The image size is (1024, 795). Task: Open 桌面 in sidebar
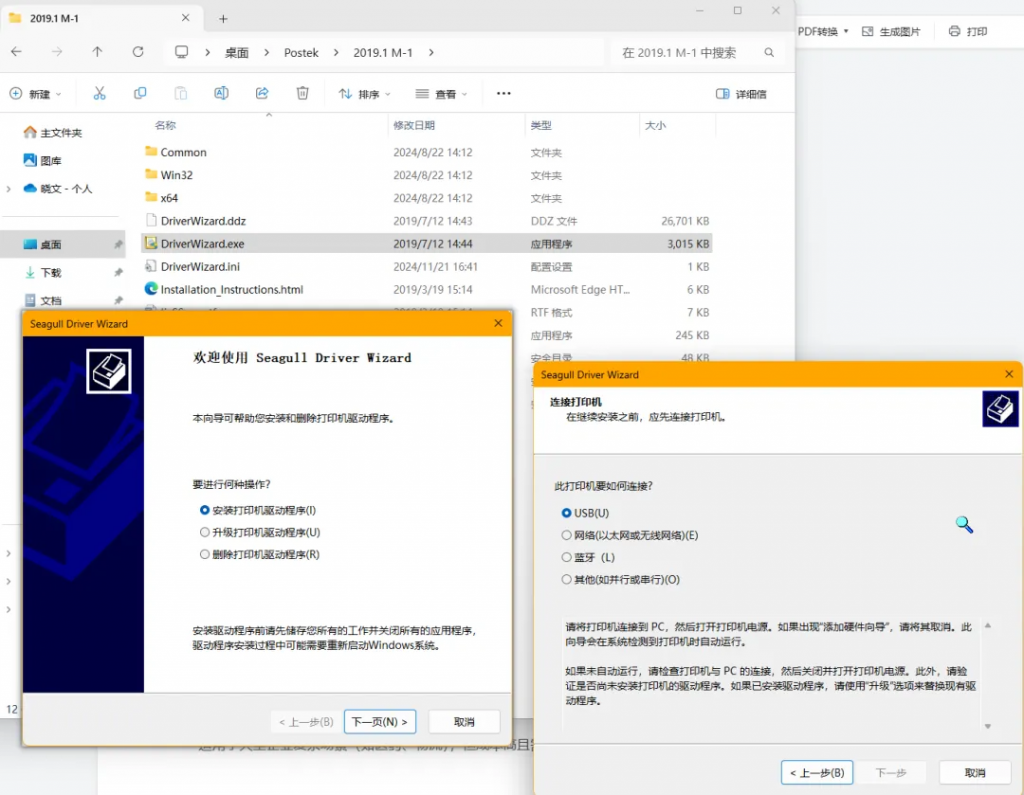point(64,244)
